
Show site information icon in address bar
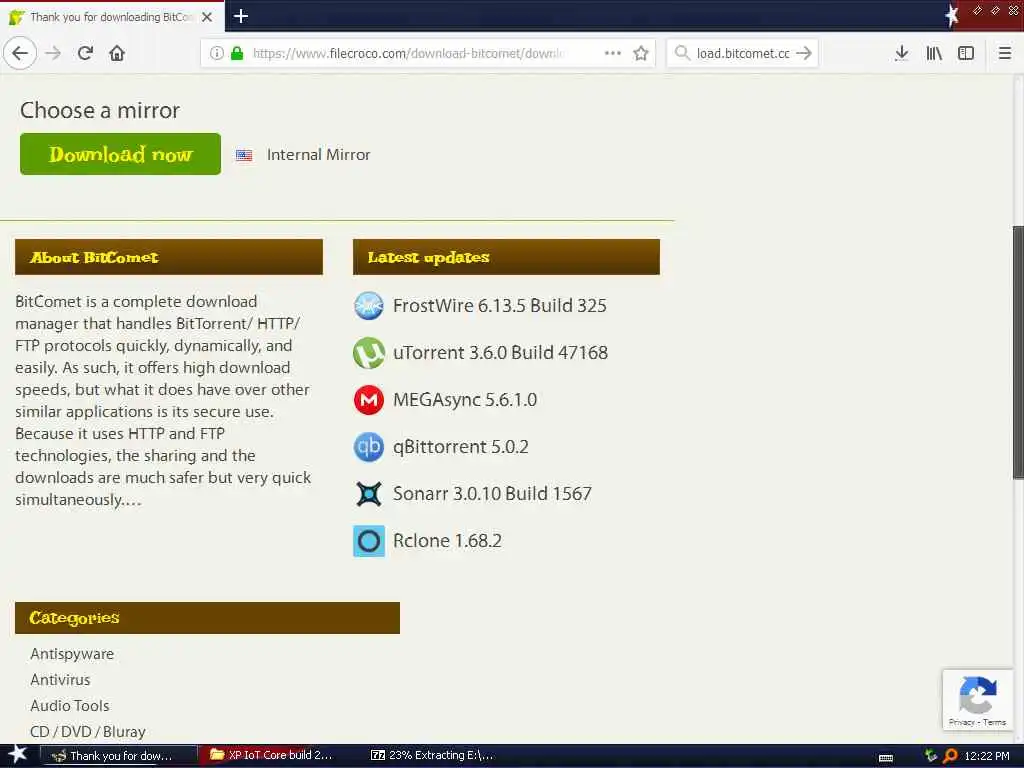[x=217, y=53]
